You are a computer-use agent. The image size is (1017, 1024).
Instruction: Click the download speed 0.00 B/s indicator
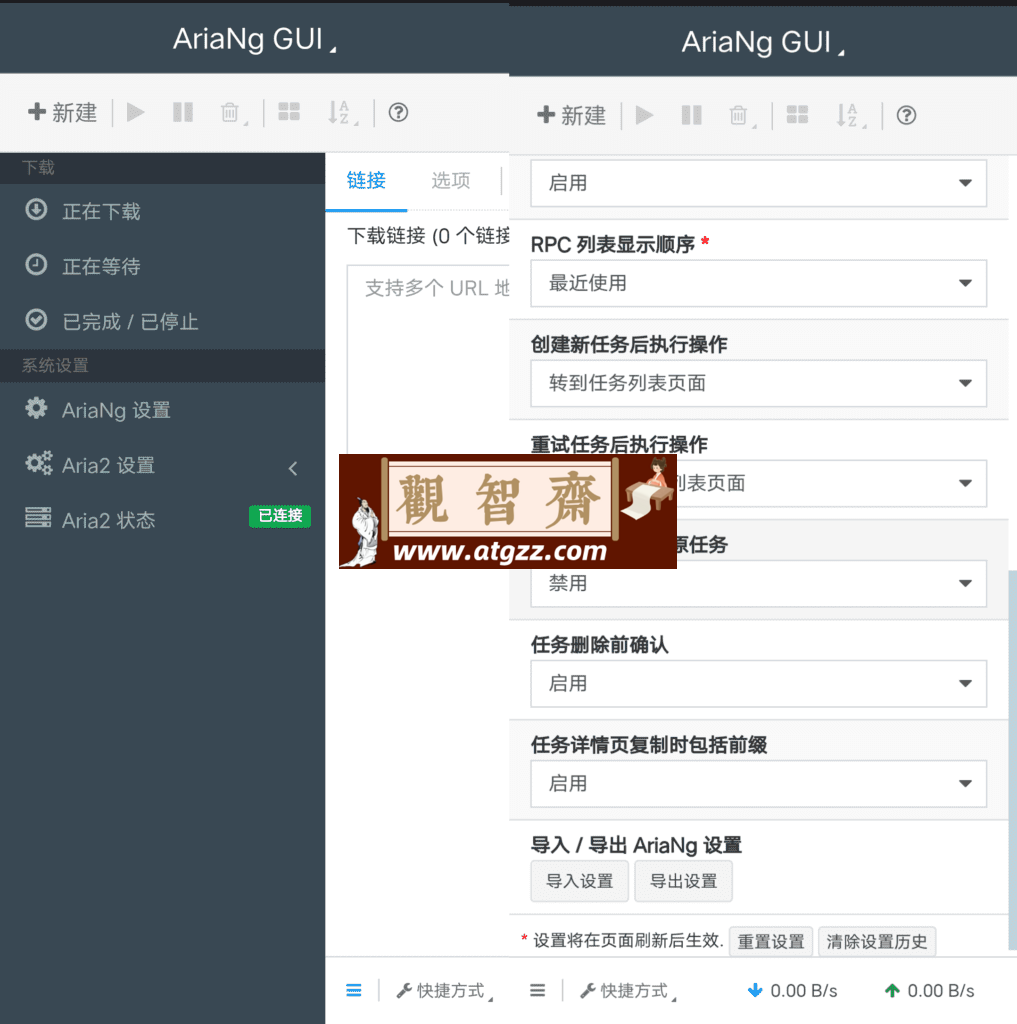tap(792, 991)
